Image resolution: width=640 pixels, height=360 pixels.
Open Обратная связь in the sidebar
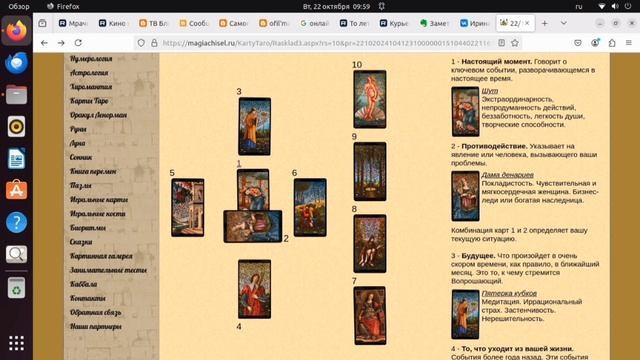[95, 312]
